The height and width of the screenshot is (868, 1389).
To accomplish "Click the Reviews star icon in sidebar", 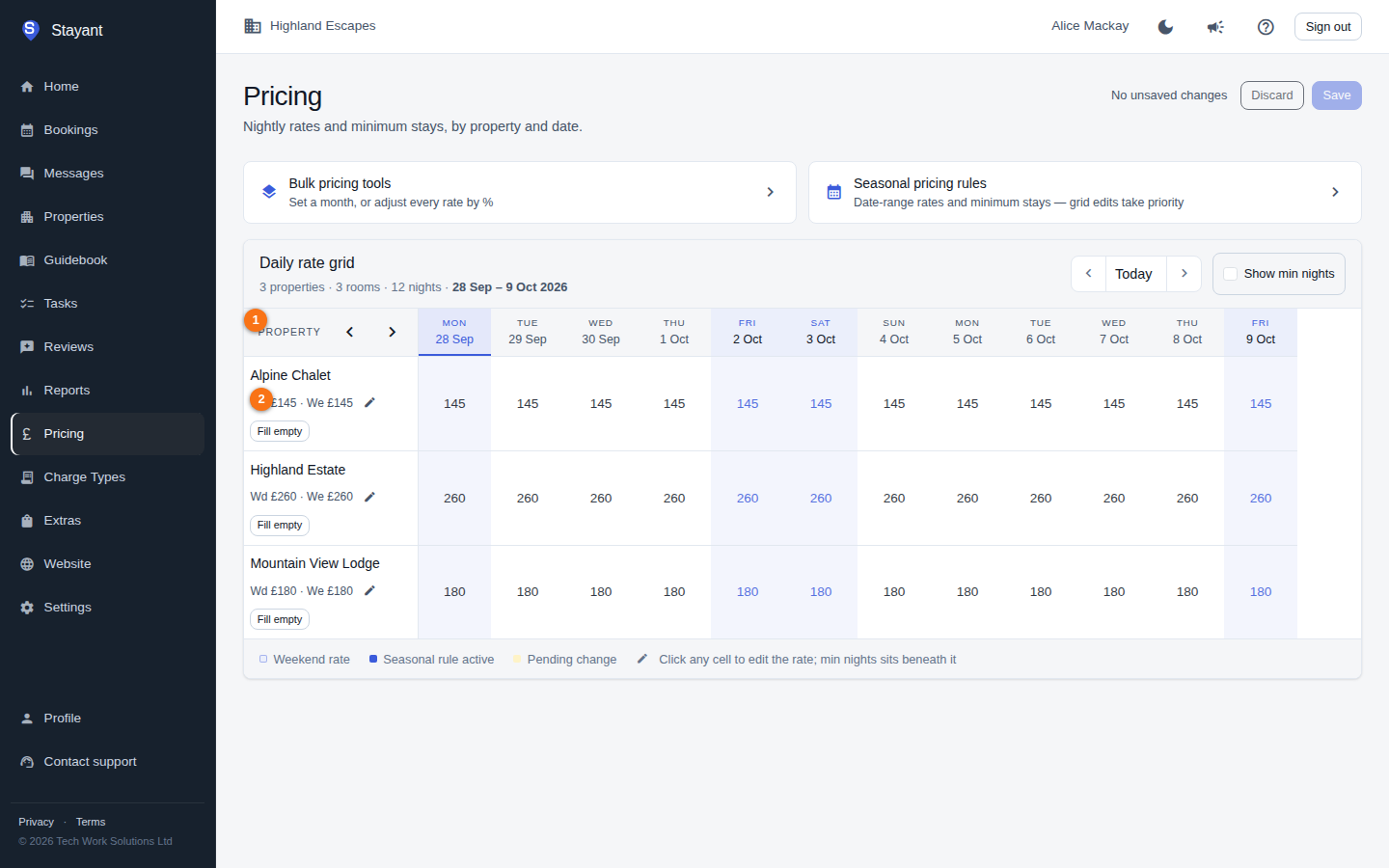I will 27,347.
